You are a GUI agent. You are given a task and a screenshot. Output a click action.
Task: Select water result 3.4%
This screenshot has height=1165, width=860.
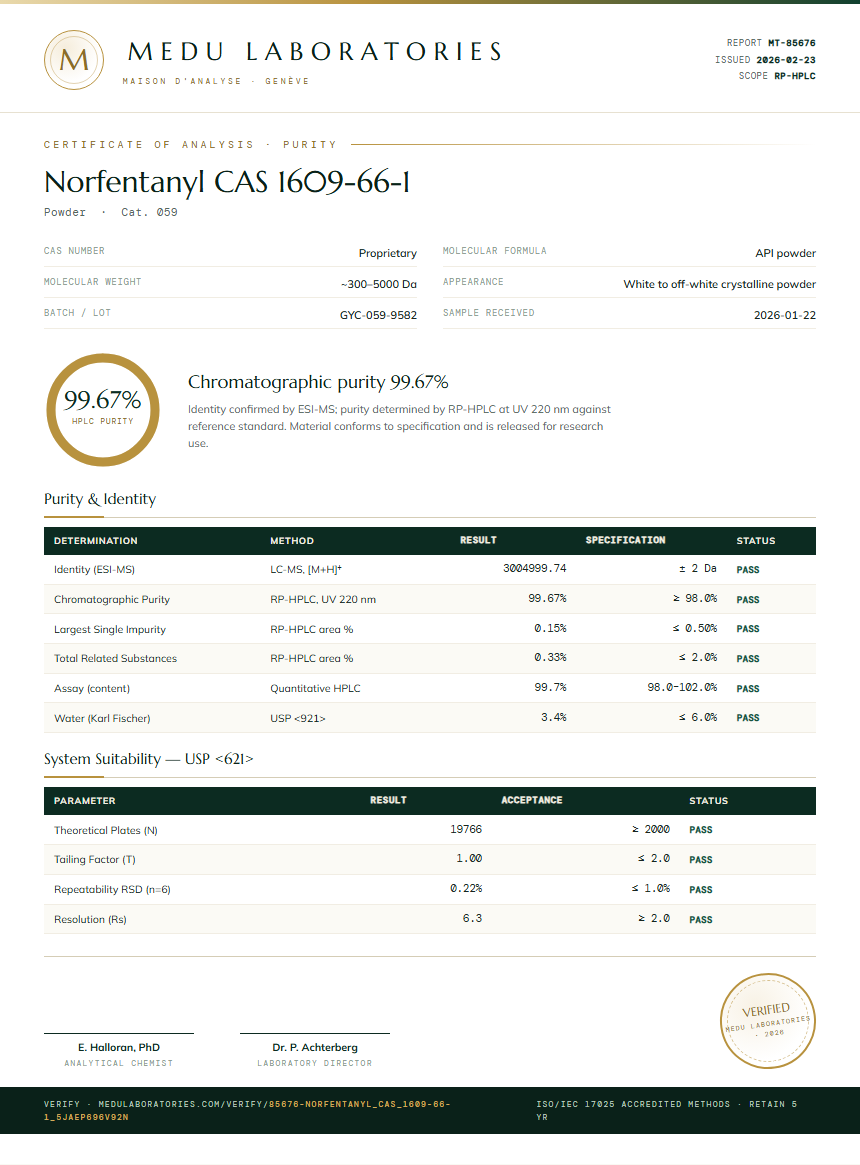(x=554, y=717)
